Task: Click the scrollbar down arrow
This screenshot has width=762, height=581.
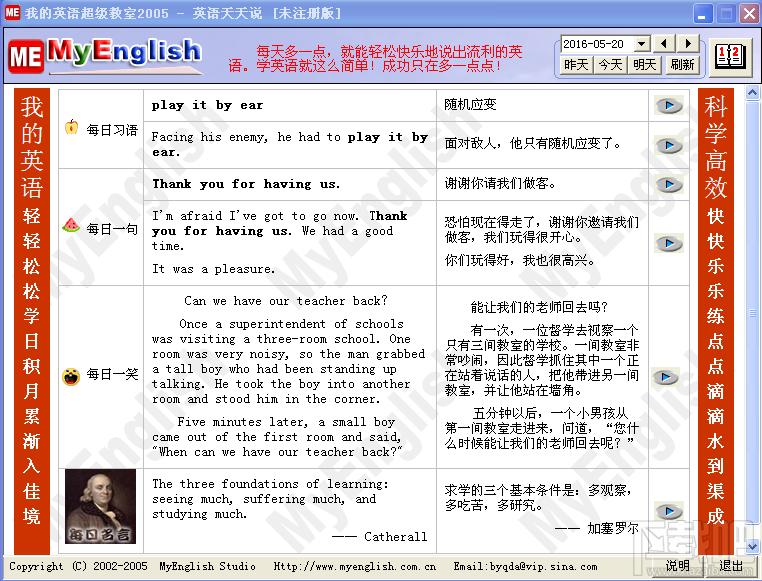Action: click(753, 547)
